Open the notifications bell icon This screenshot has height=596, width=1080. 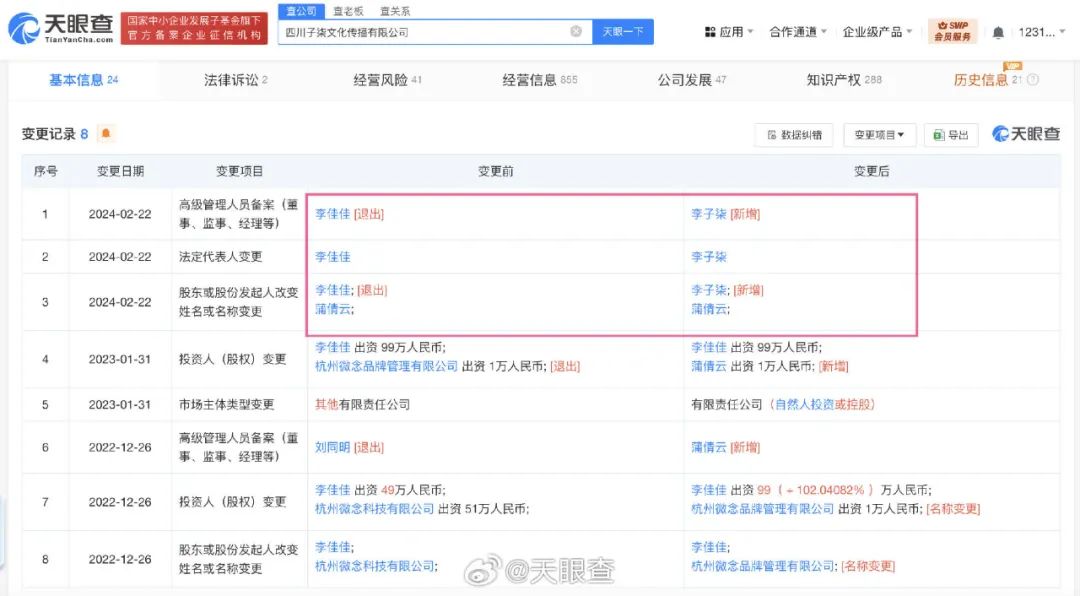998,32
